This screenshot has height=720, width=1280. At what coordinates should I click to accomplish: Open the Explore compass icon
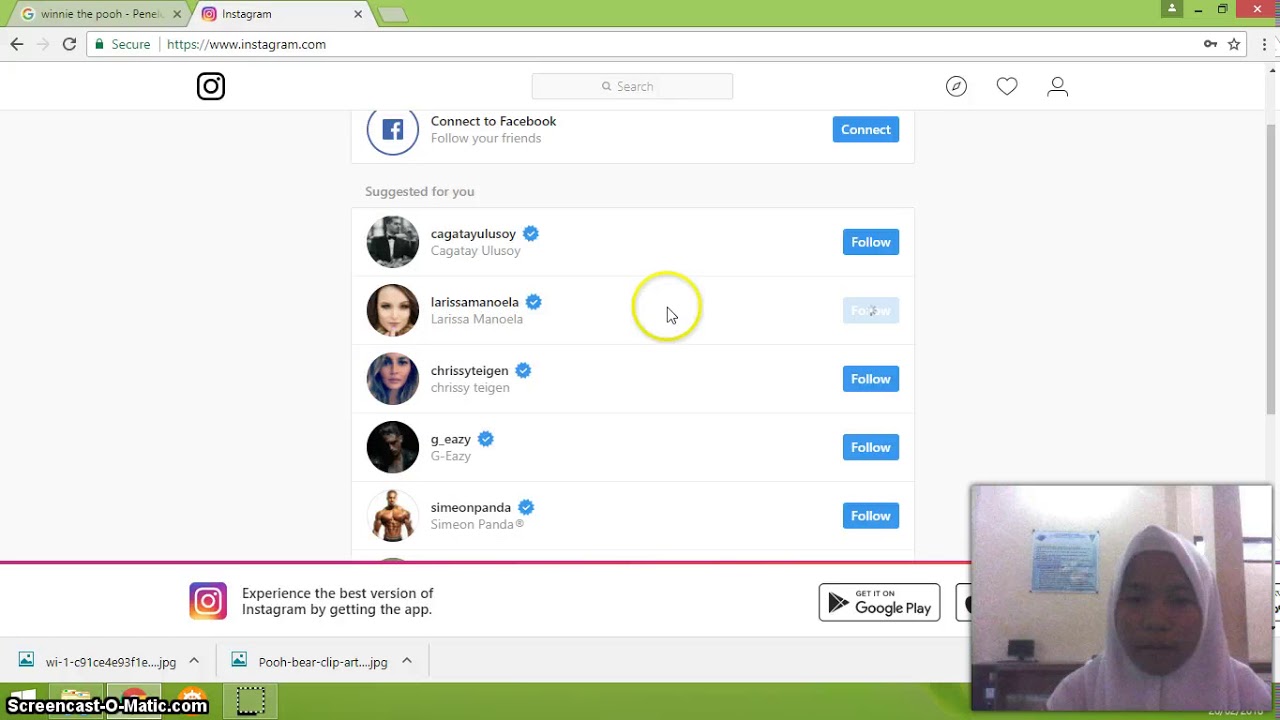click(957, 87)
